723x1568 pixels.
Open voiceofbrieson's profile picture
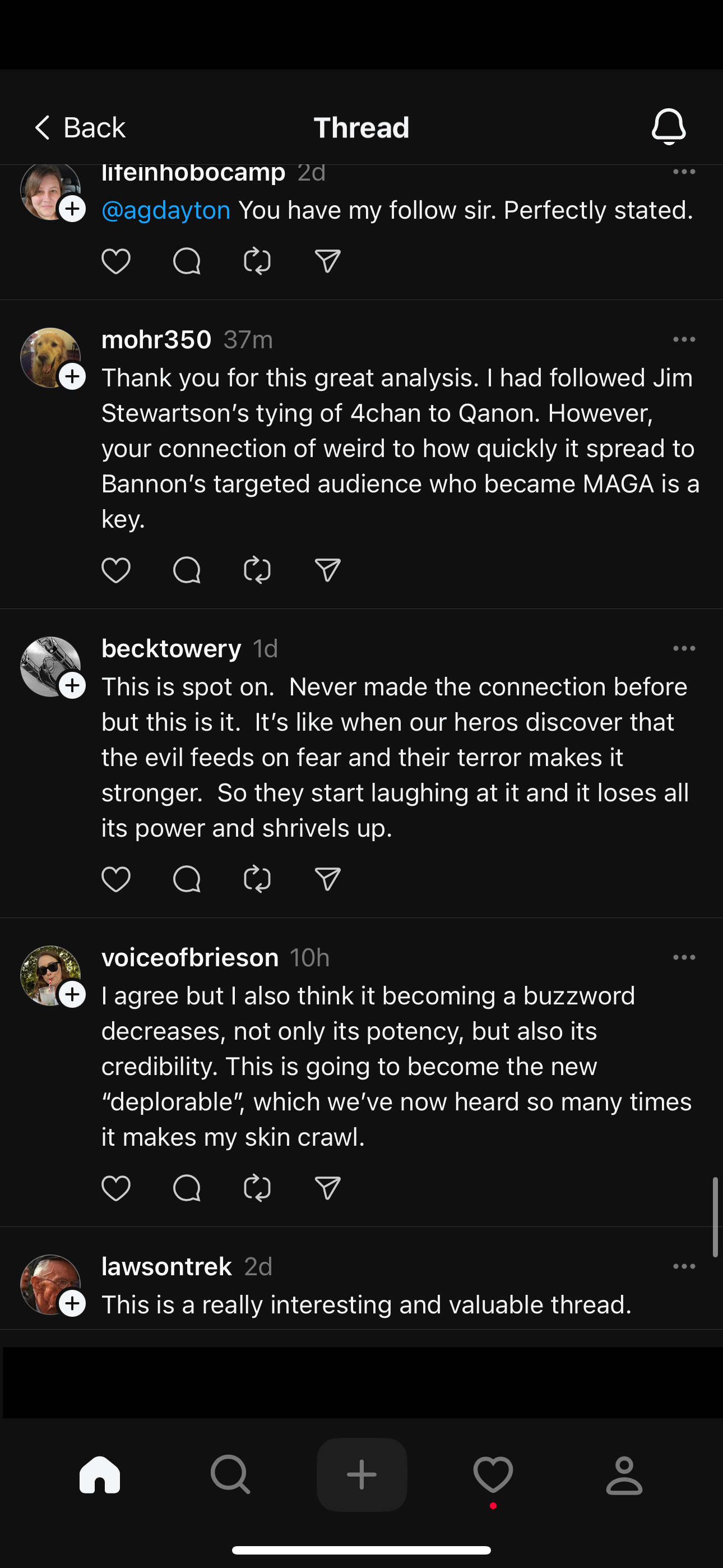pyautogui.click(x=48, y=974)
